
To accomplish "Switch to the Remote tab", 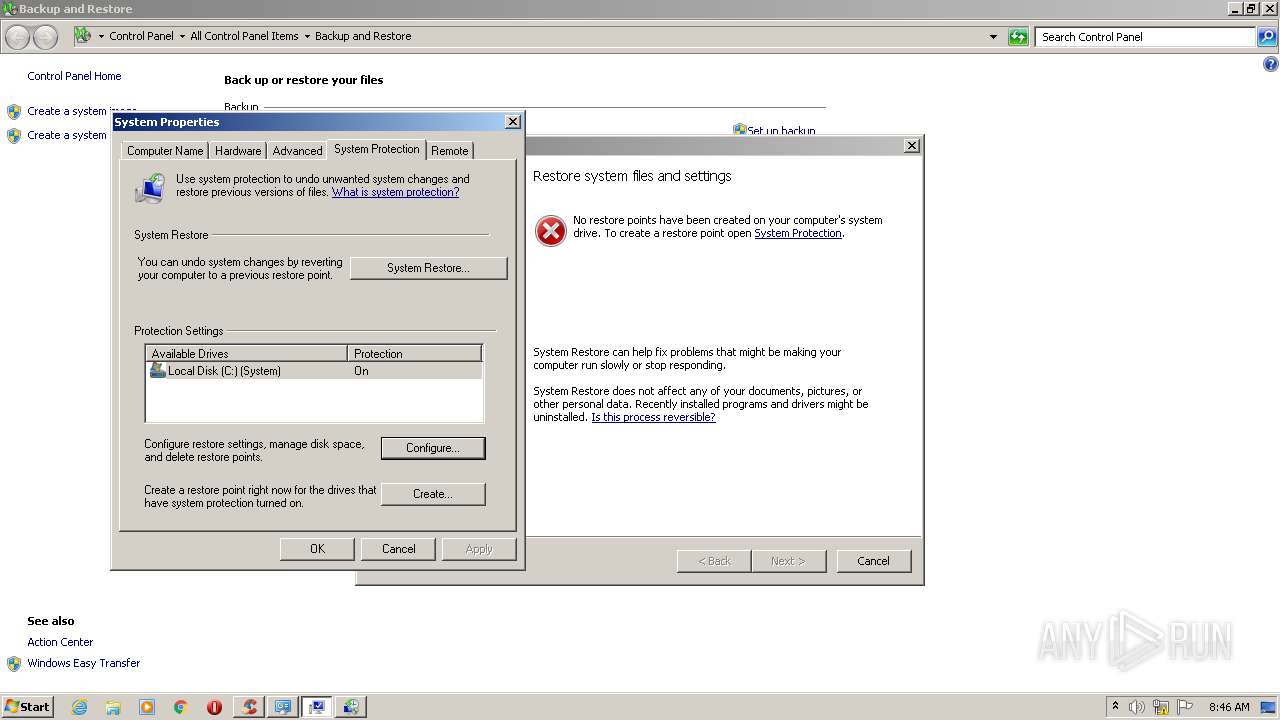I will point(450,151).
